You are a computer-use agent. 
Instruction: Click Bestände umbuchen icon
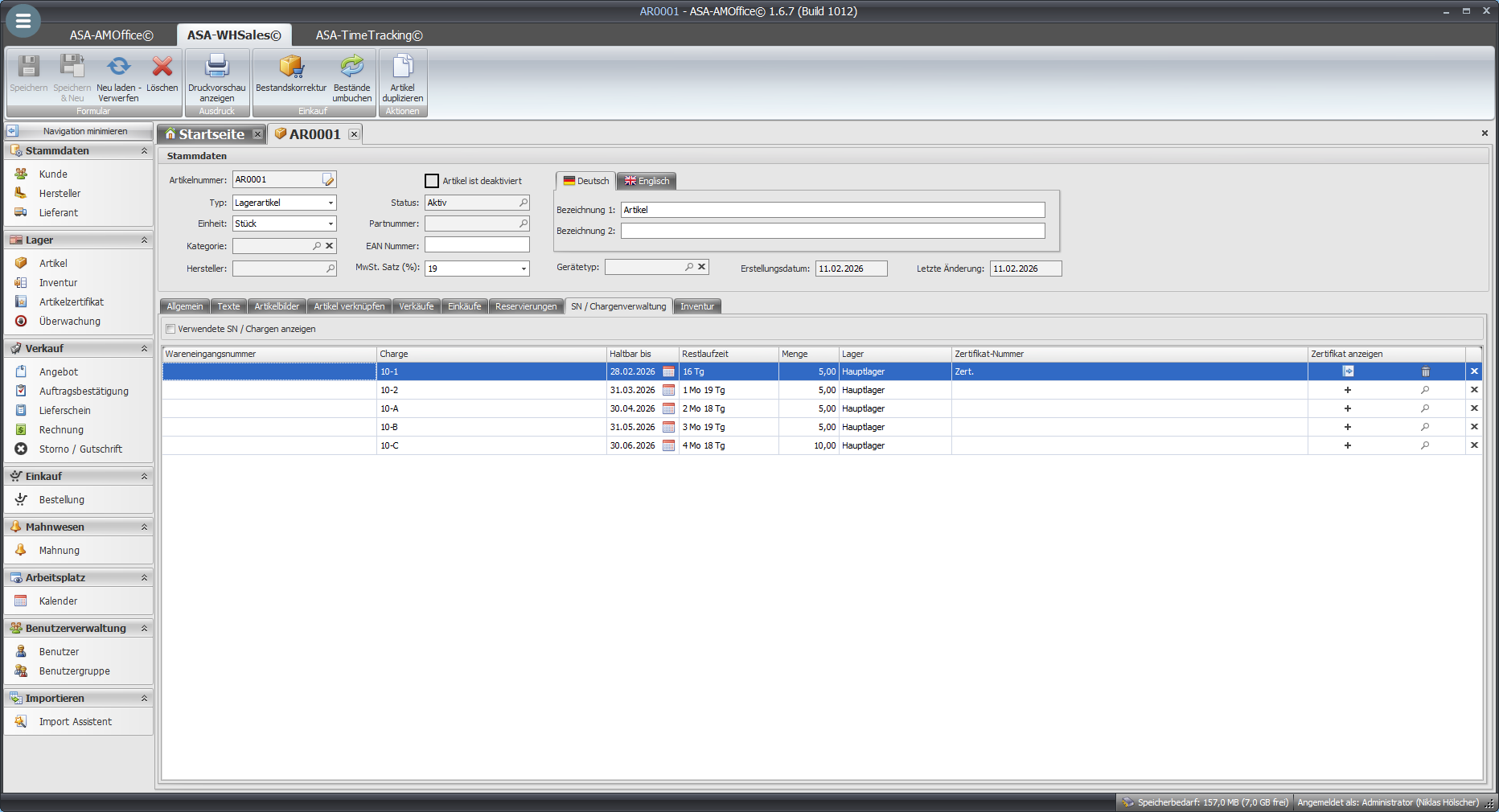tap(351, 68)
